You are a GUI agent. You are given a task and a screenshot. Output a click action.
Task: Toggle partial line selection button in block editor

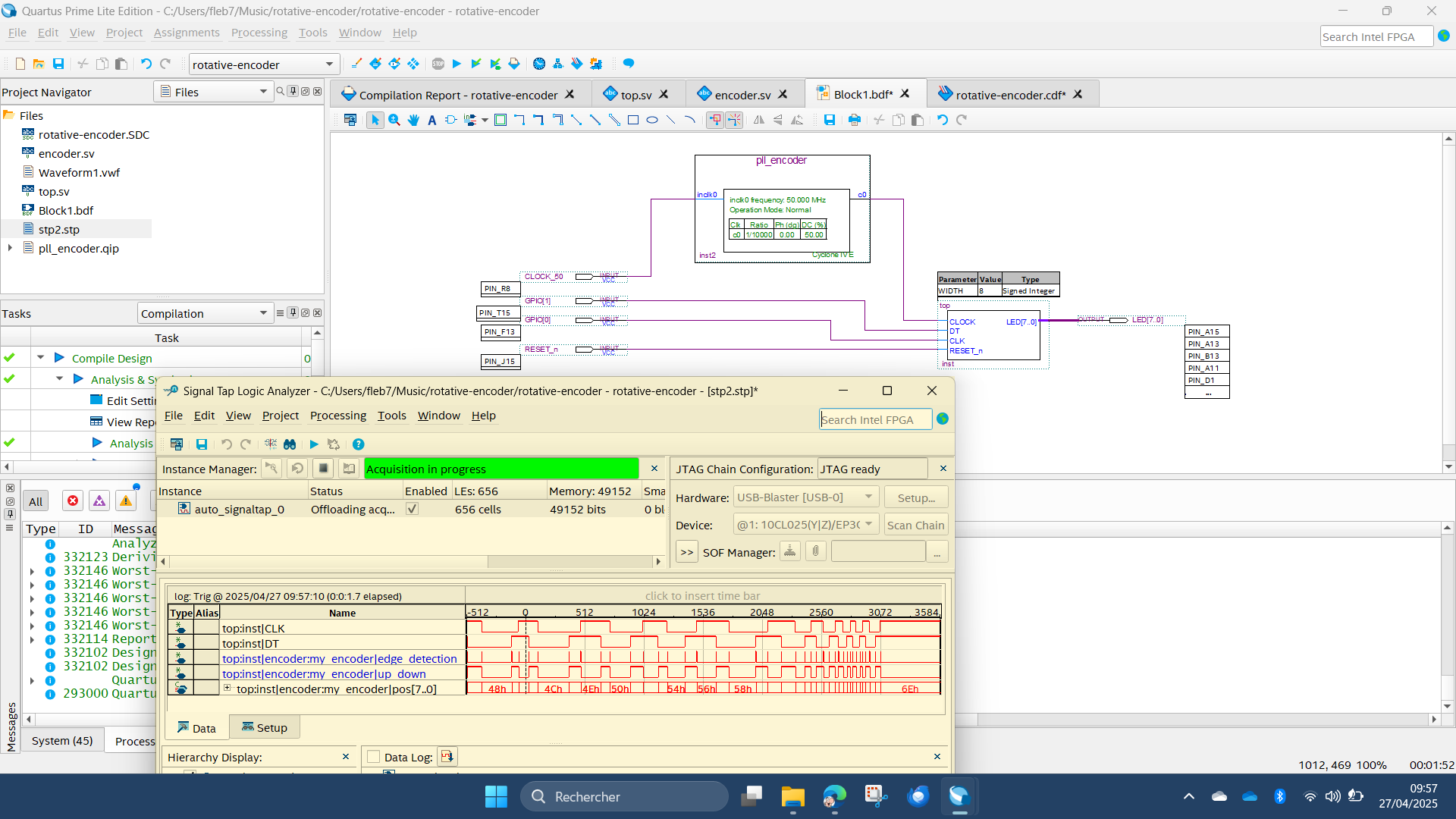coord(734,120)
